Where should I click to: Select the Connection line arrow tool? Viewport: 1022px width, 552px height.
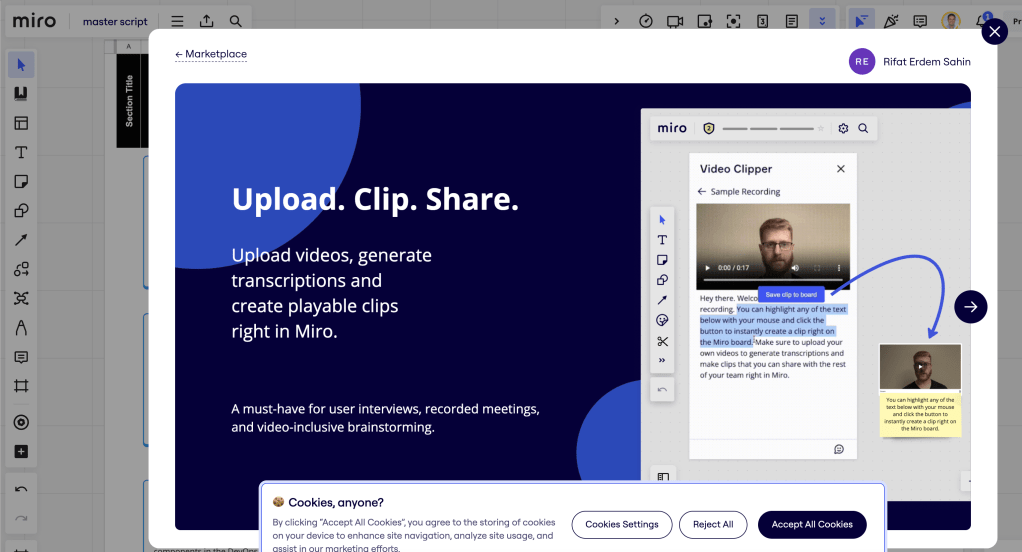[x=21, y=240]
